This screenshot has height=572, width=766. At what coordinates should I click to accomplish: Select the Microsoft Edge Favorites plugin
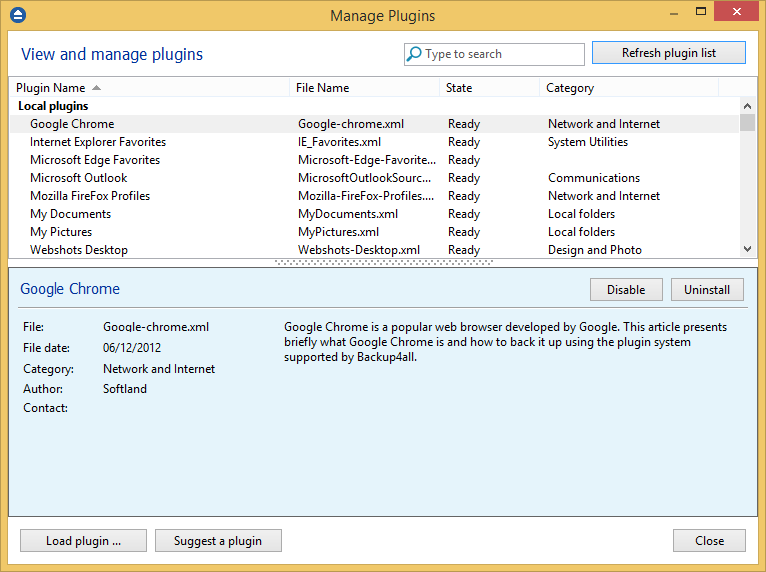tap(95, 160)
